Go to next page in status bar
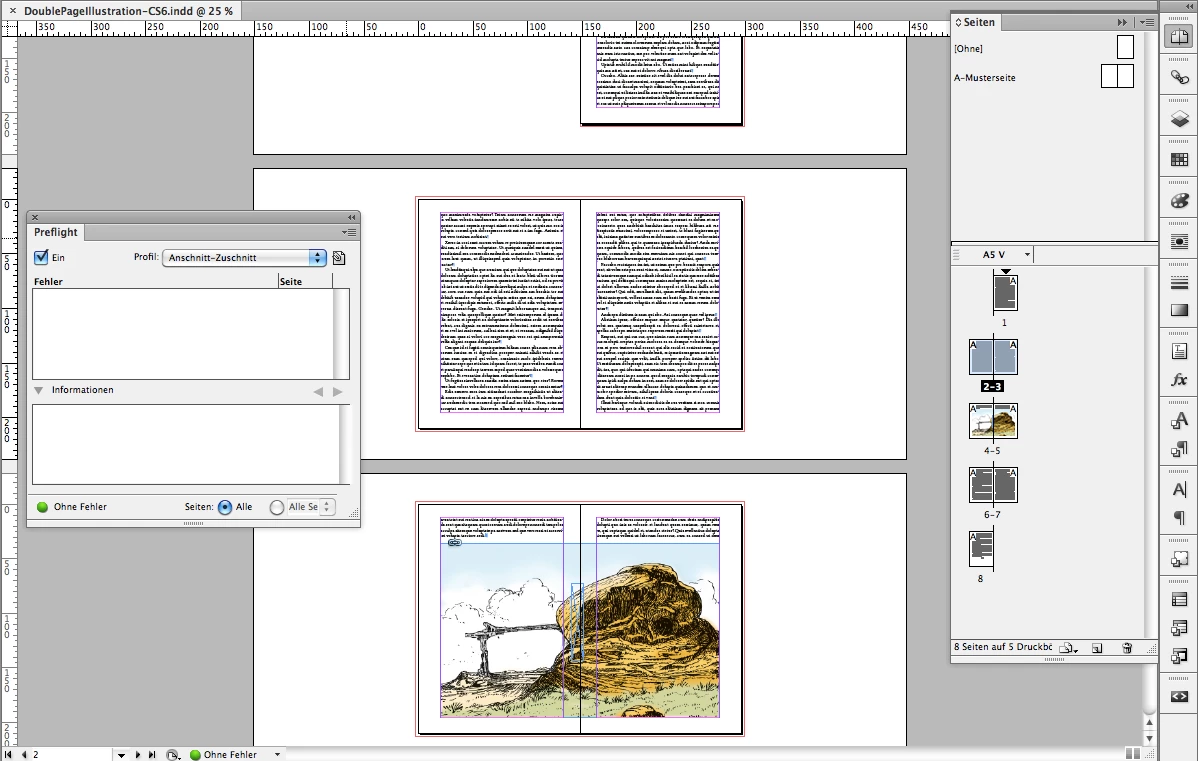Image resolution: width=1198 pixels, height=761 pixels. coord(138,754)
